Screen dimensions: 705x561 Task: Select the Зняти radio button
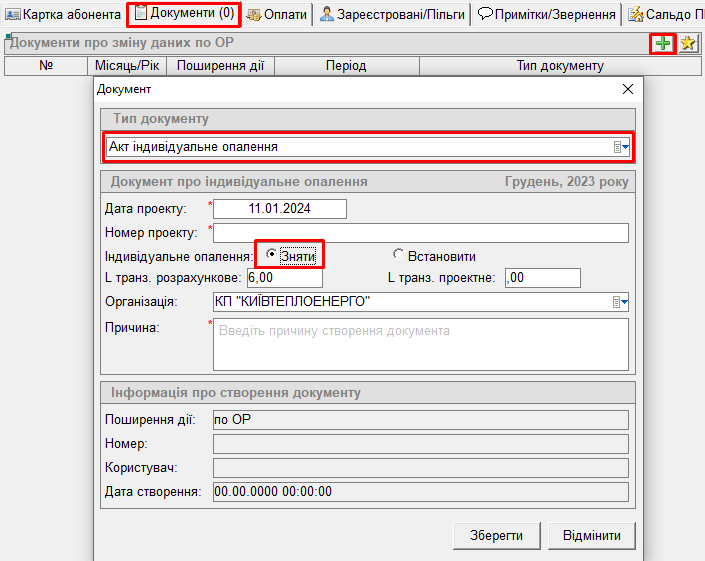pyautogui.click(x=271, y=255)
